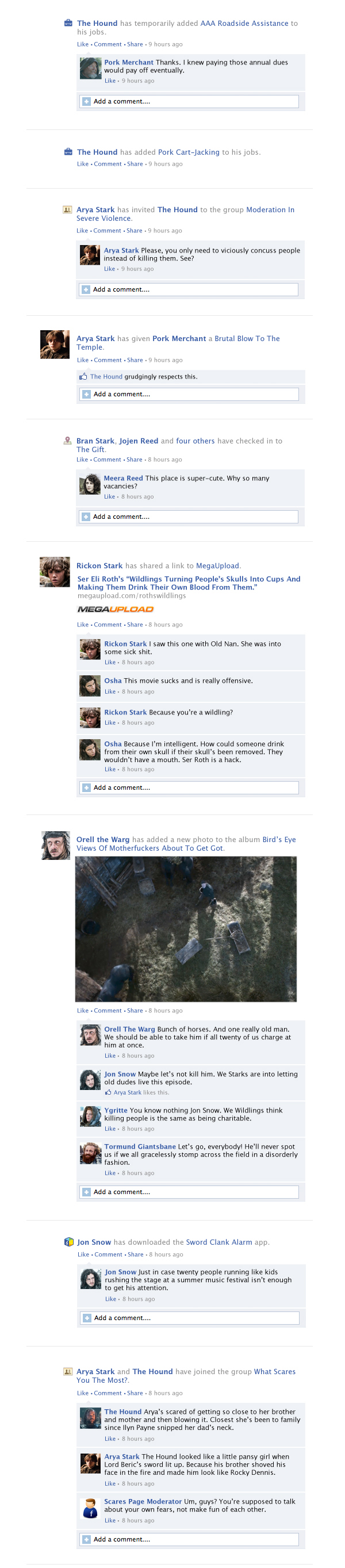Share the Pork Cart-Jacking job post
The width and height of the screenshot is (345, 1568).
click(x=135, y=165)
